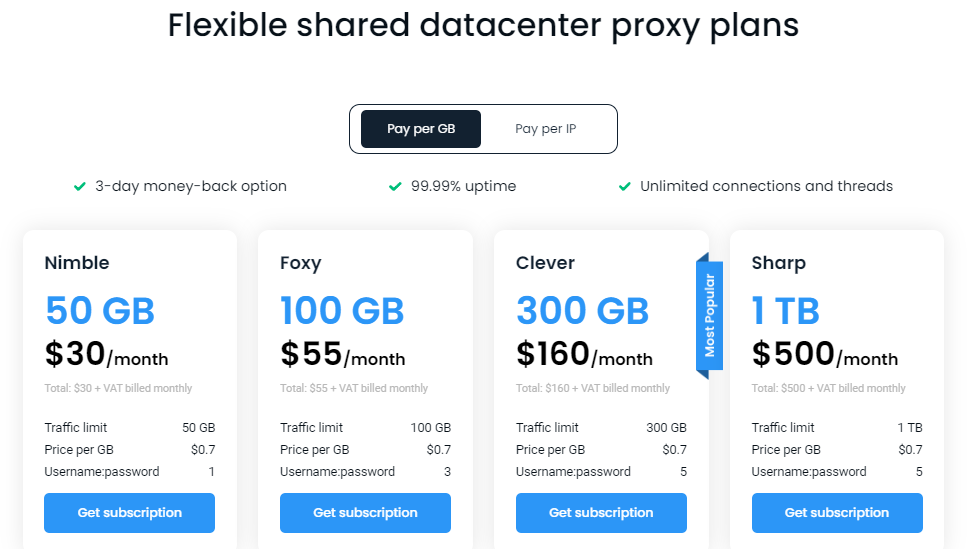The image size is (969, 549).
Task: Get subscription for the Nimble plan
Action: click(x=130, y=513)
